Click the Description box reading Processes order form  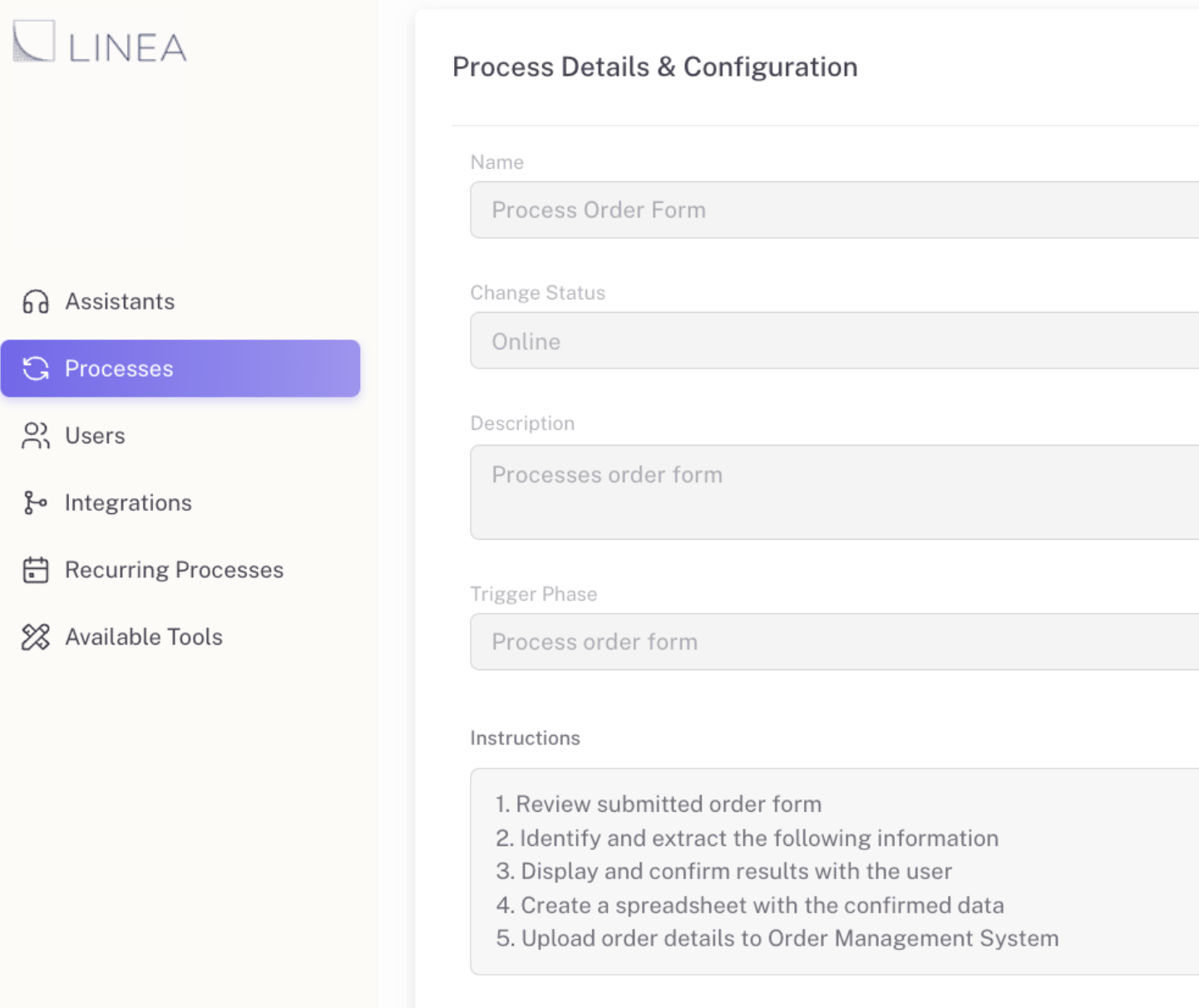tap(835, 492)
